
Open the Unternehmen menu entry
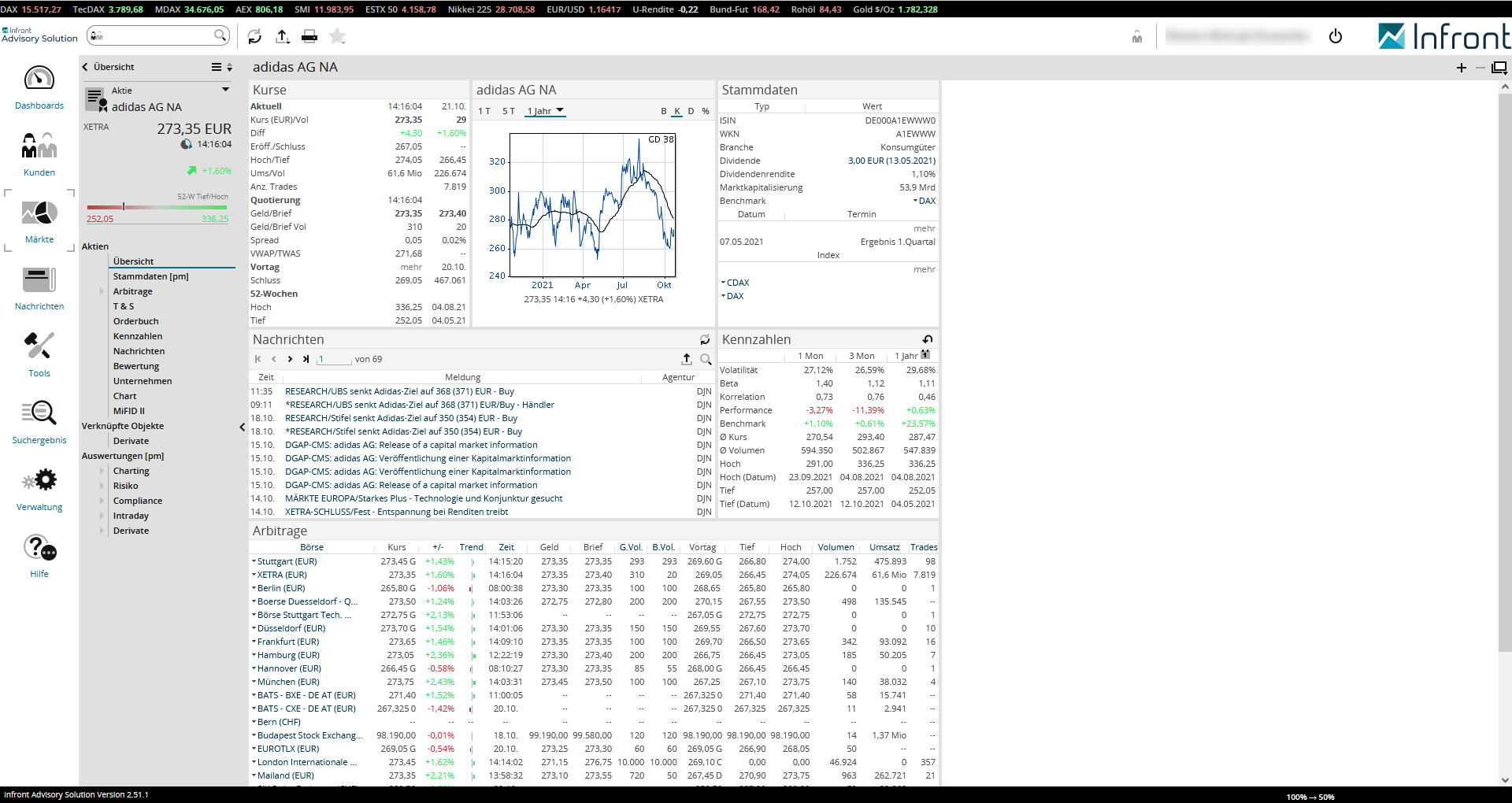142,381
